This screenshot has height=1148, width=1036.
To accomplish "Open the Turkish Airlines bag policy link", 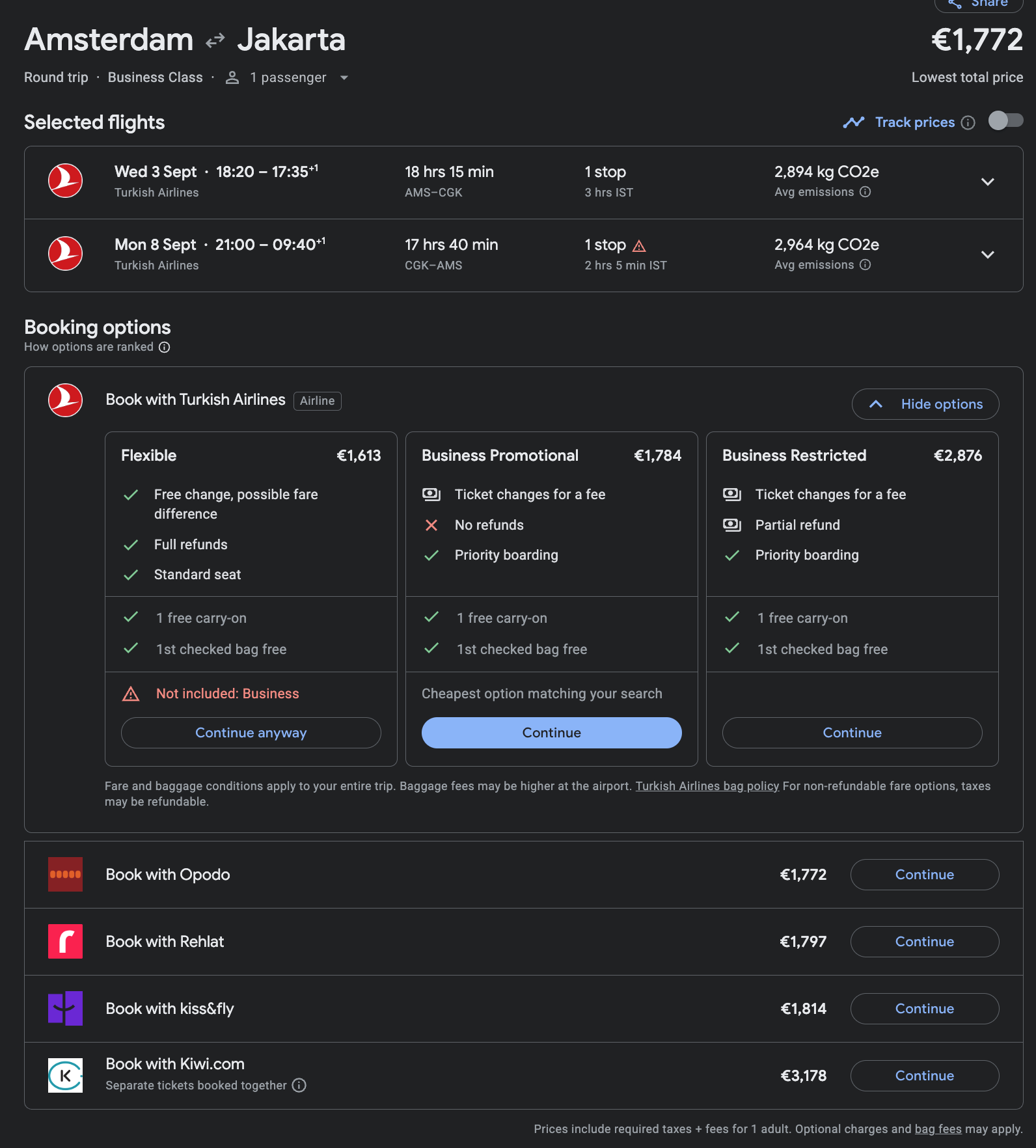I will [707, 786].
